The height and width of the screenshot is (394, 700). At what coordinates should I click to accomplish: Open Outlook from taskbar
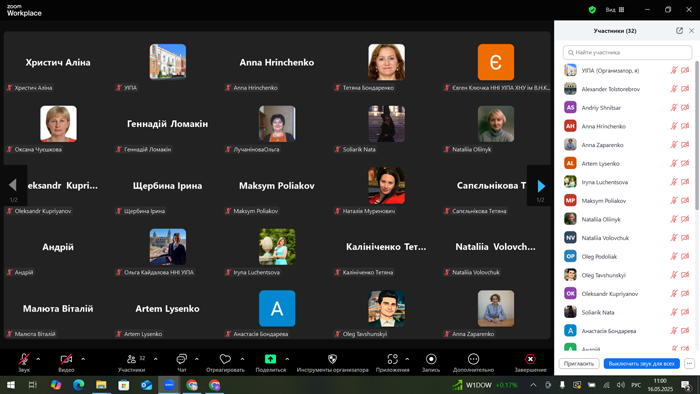pyautogui.click(x=146, y=385)
